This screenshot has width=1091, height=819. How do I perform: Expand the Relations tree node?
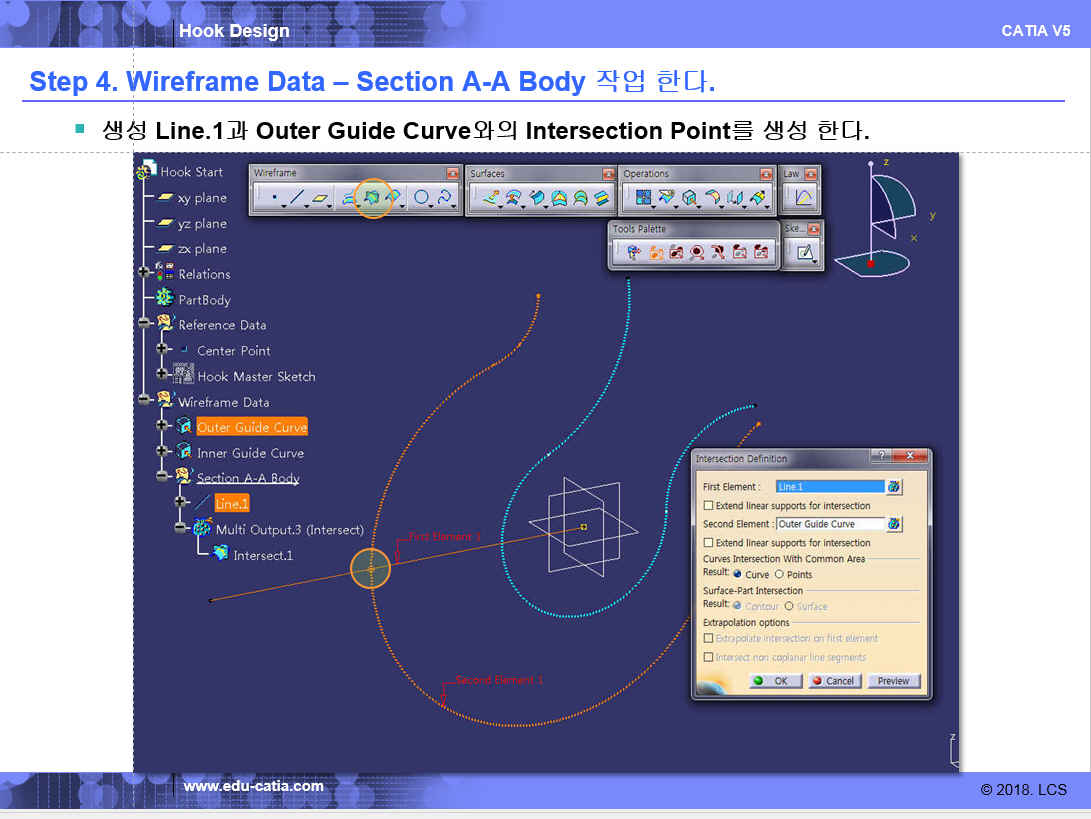pos(145,273)
